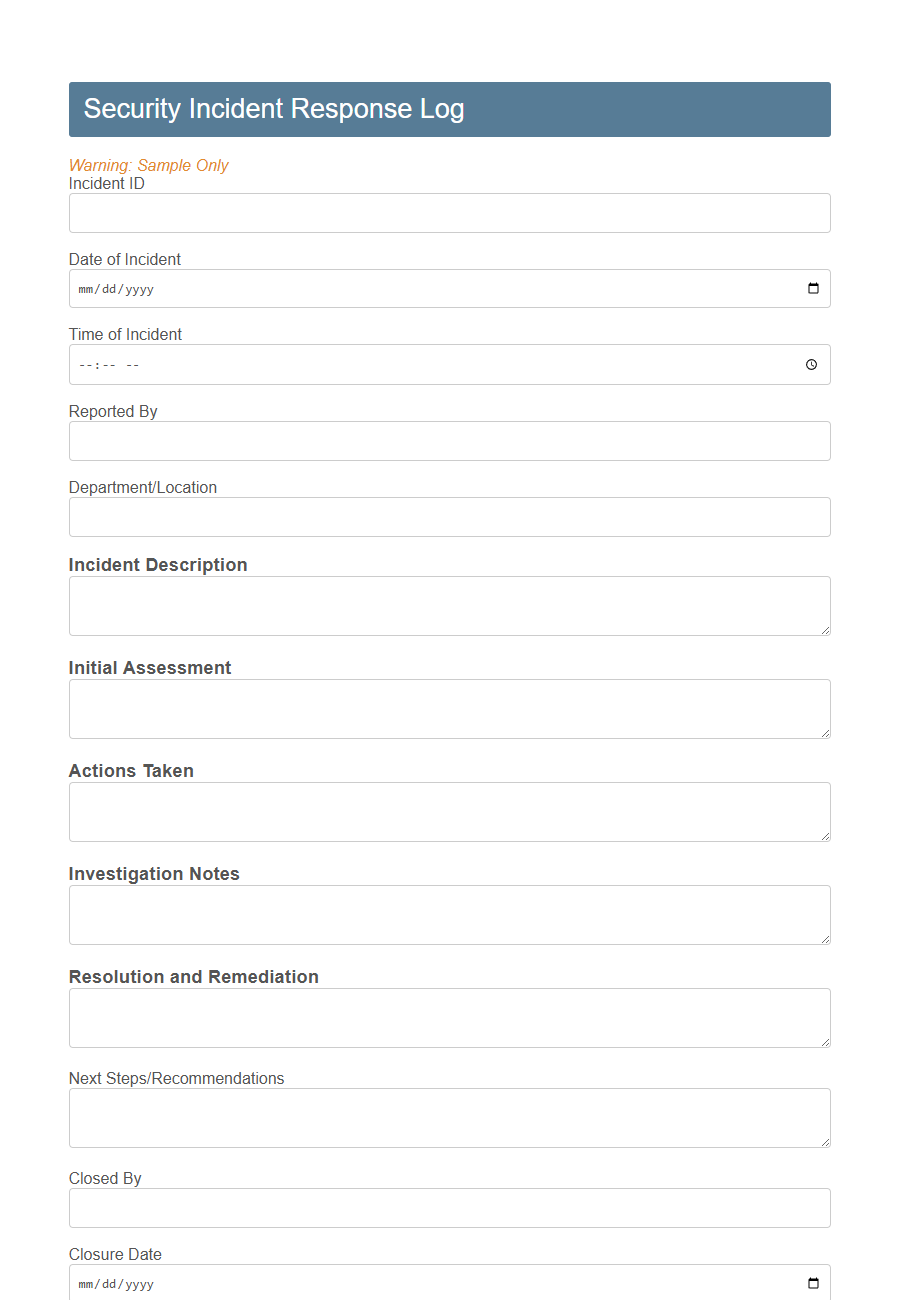Click the Time of Incident input field
Image resolution: width=900 pixels, height=1300 pixels.
pyautogui.click(x=400, y=364)
